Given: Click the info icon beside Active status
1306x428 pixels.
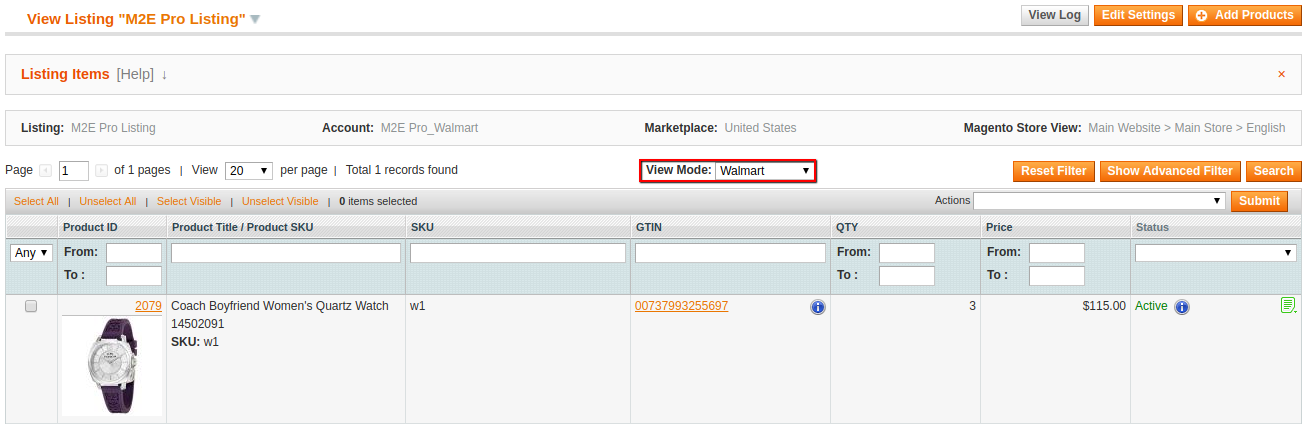Looking at the screenshot, I should coord(1182,307).
